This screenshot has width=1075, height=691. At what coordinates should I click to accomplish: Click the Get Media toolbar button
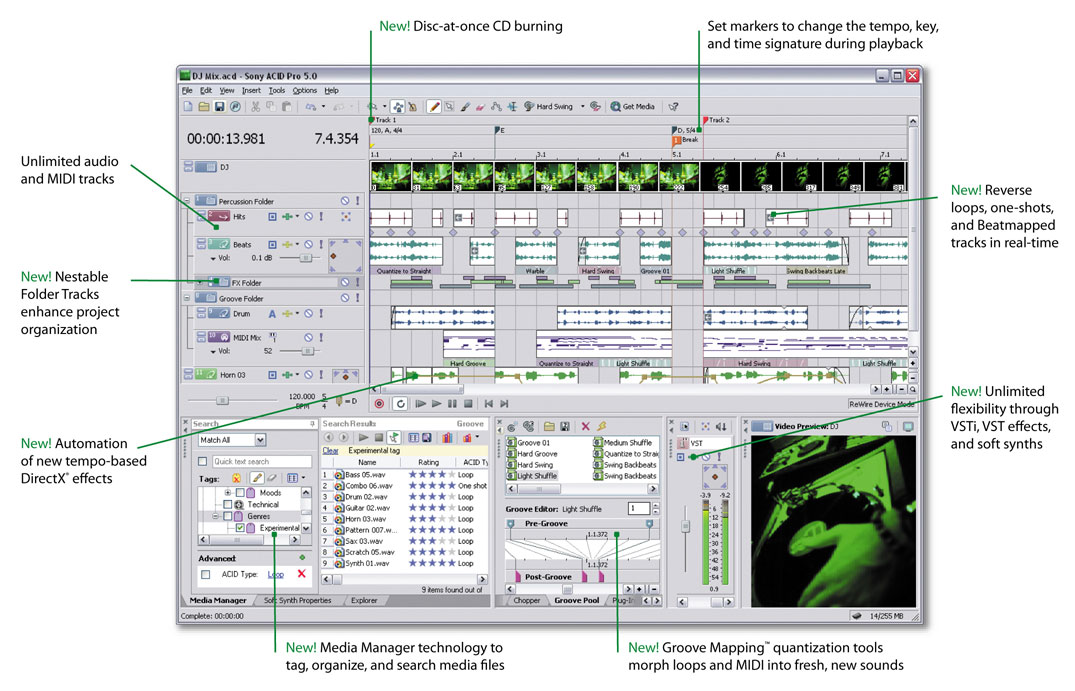[632, 107]
